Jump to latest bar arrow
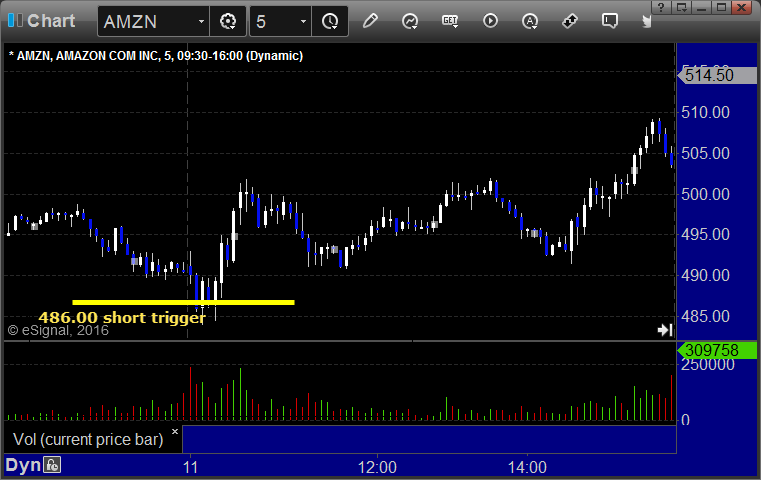761x480 pixels. coord(665,330)
